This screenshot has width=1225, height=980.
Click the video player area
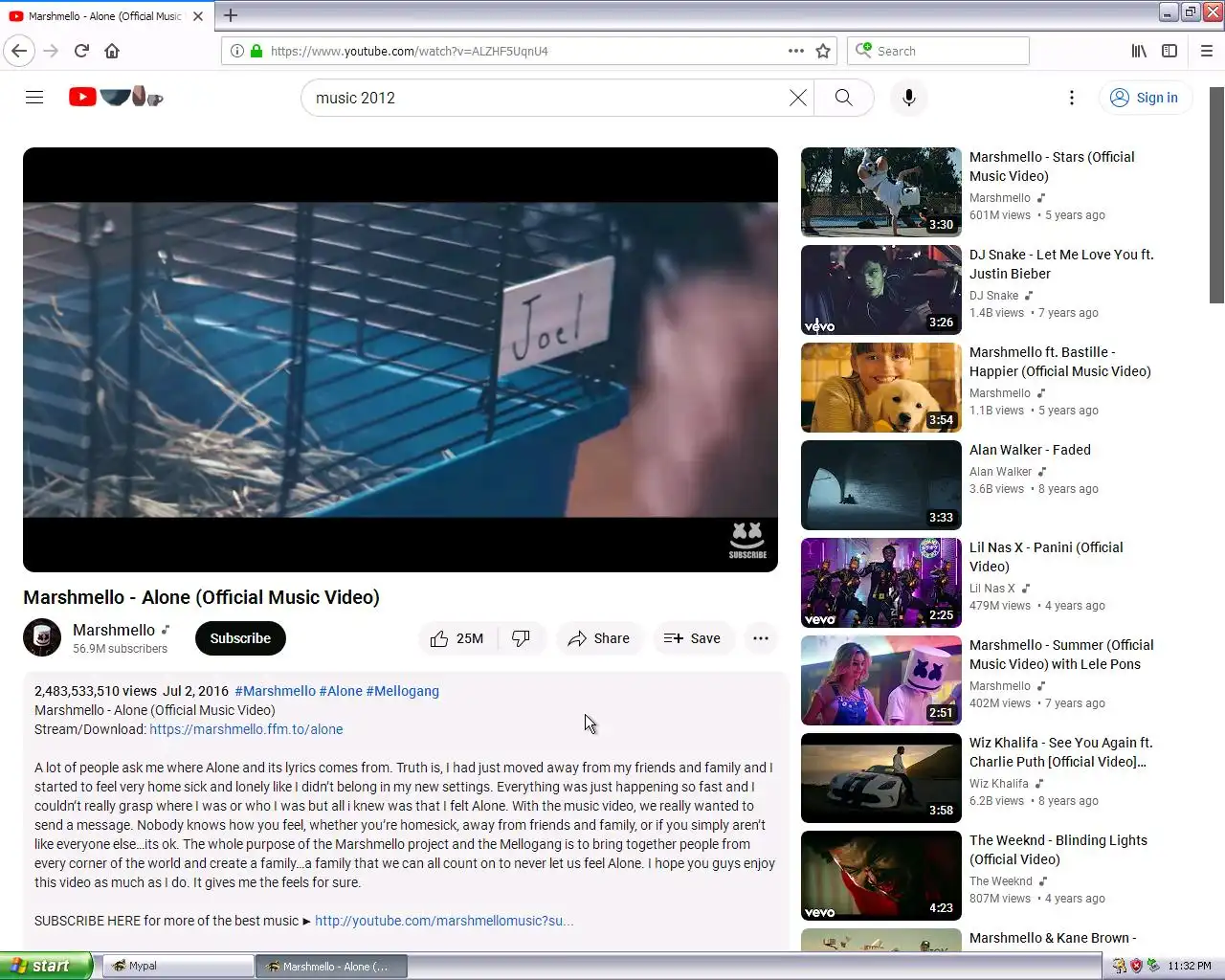pos(400,360)
